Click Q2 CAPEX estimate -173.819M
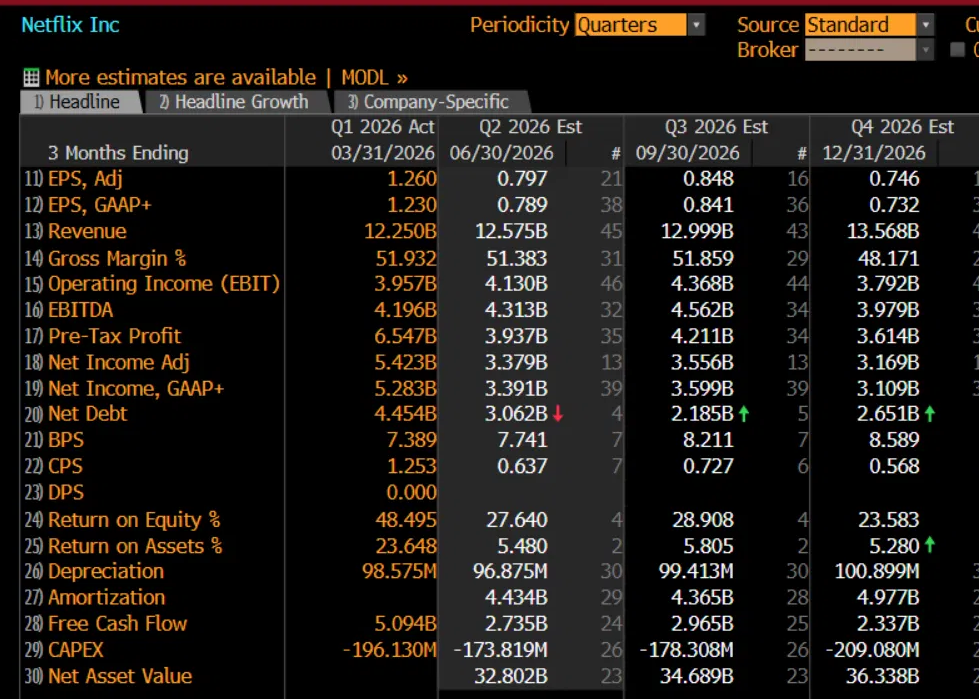979x699 pixels. (x=501, y=650)
